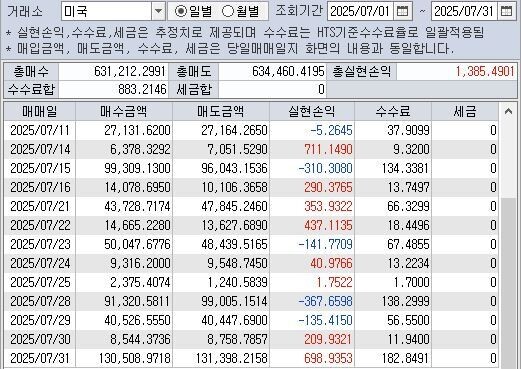Select the 2025/07/14 date cell
The image size is (521, 369).
40,149
